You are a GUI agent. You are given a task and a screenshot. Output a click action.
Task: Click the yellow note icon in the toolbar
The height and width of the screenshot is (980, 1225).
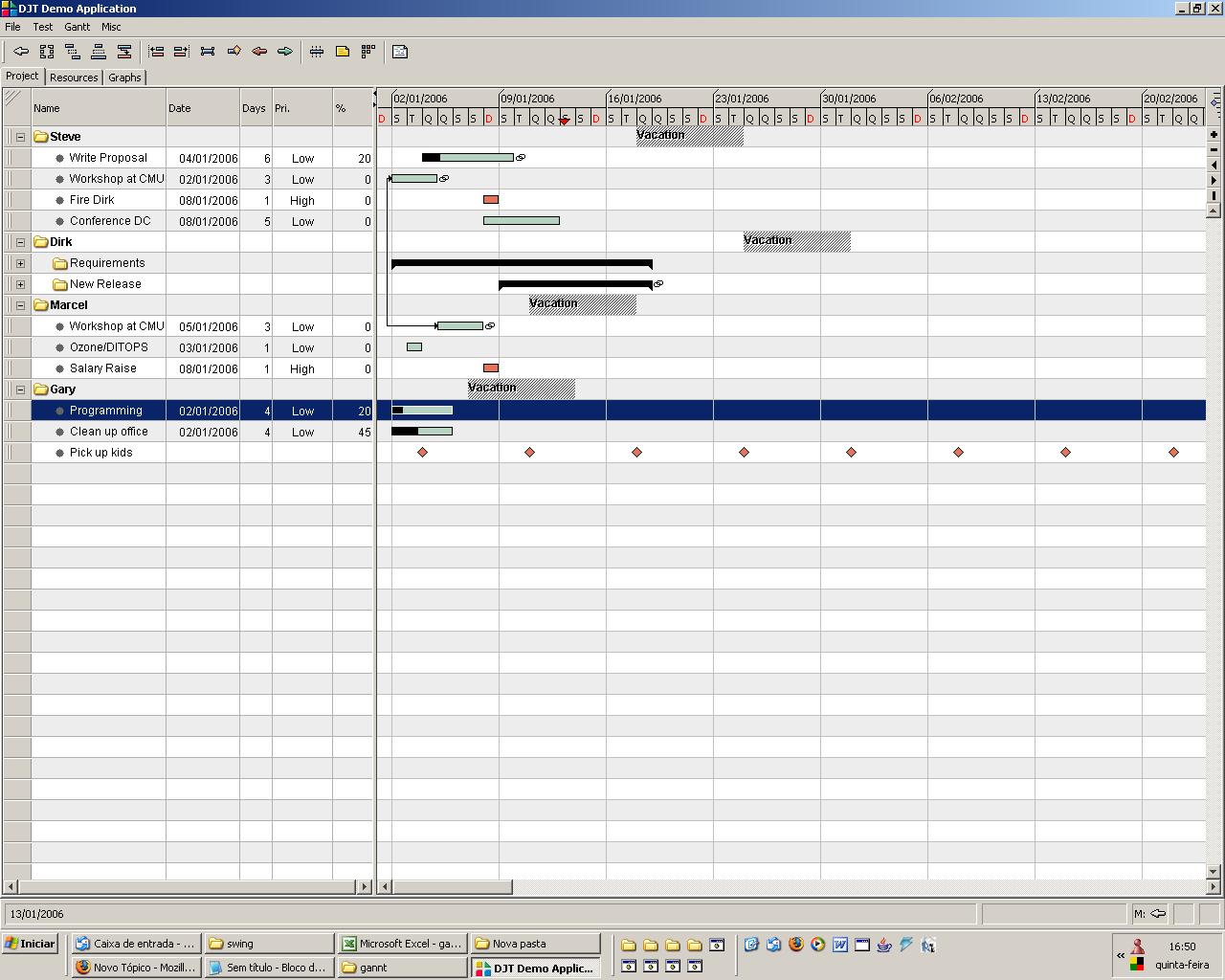343,52
